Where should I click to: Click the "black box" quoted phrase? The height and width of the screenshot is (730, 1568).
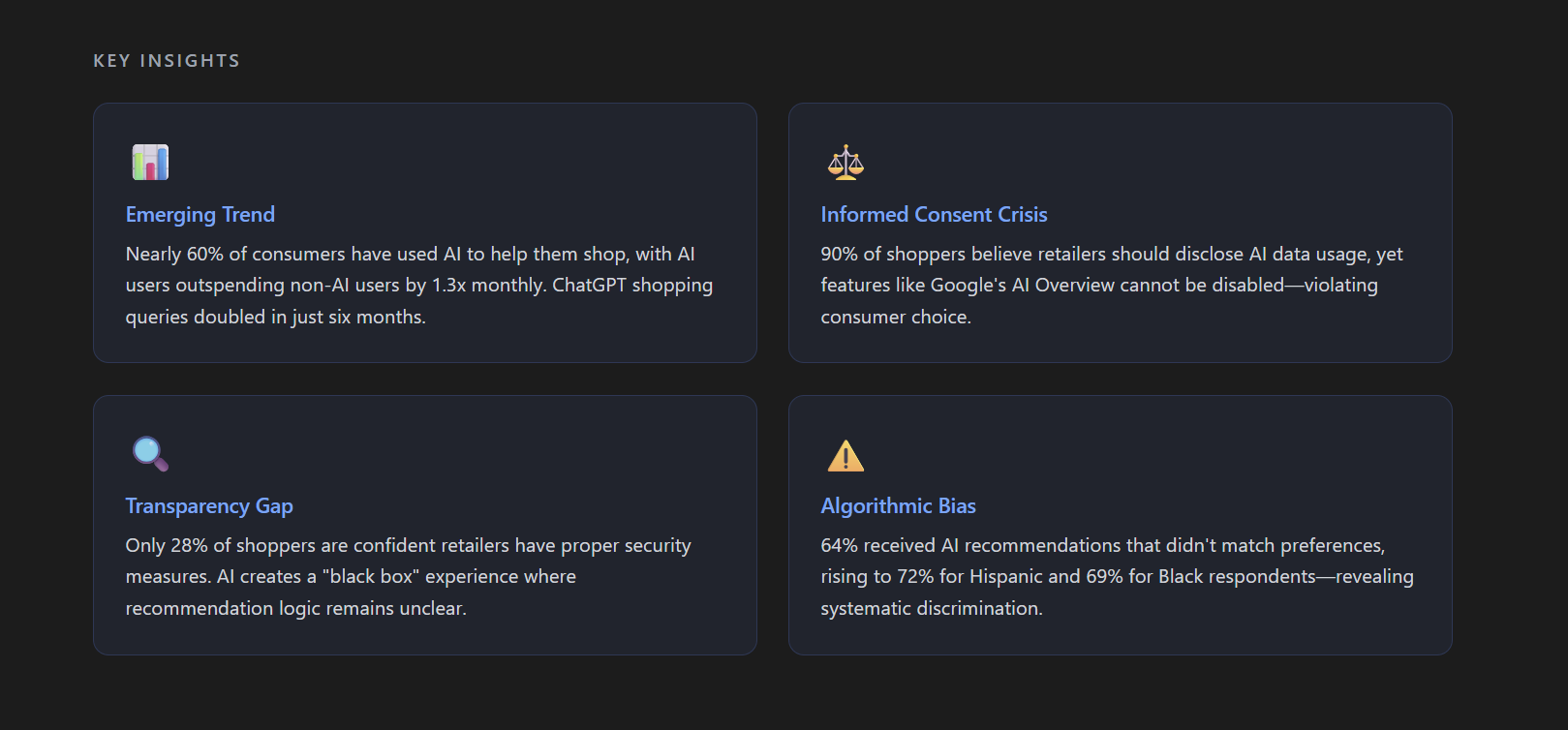[372, 577]
